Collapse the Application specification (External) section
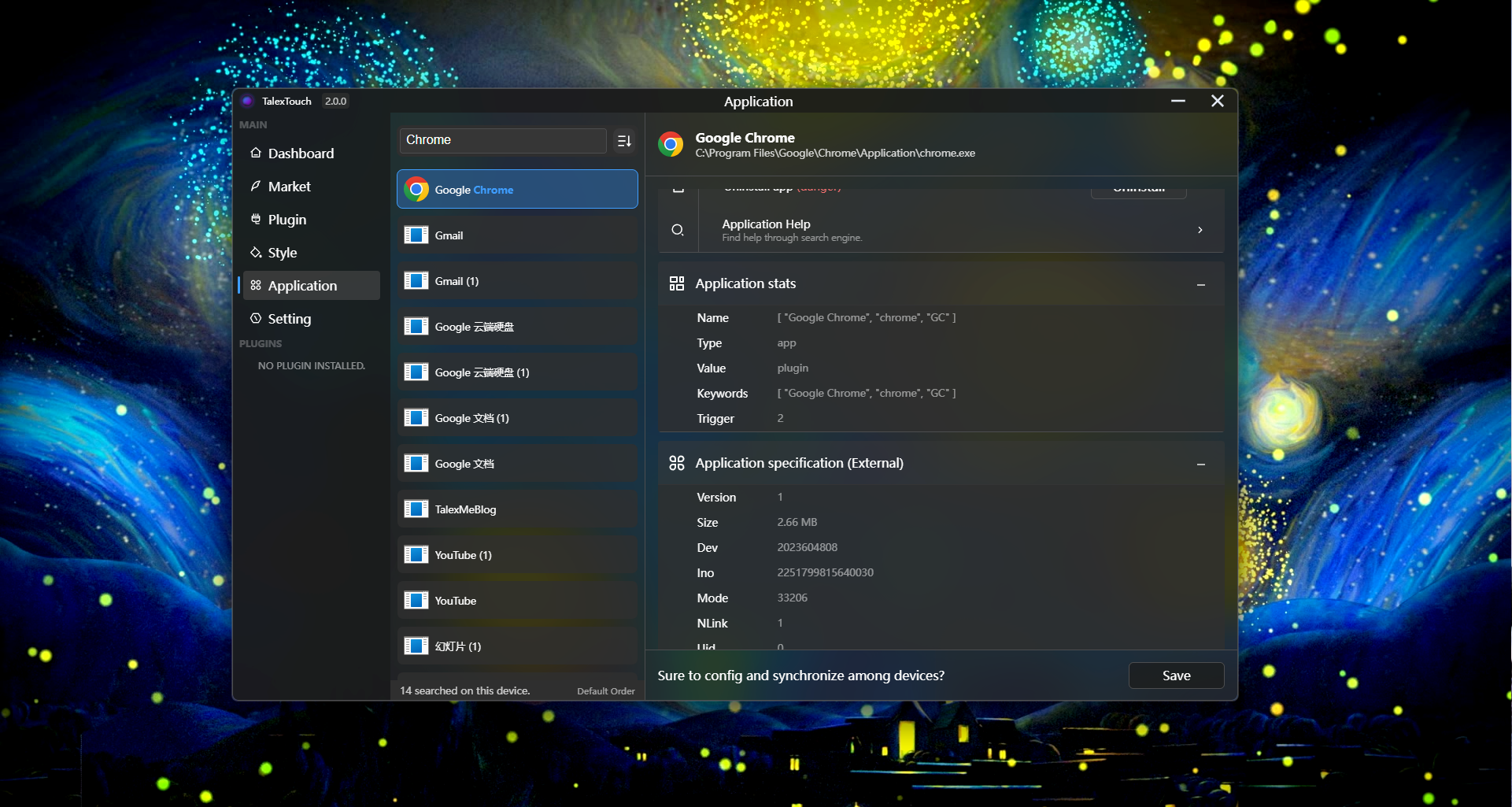 coord(1201,464)
